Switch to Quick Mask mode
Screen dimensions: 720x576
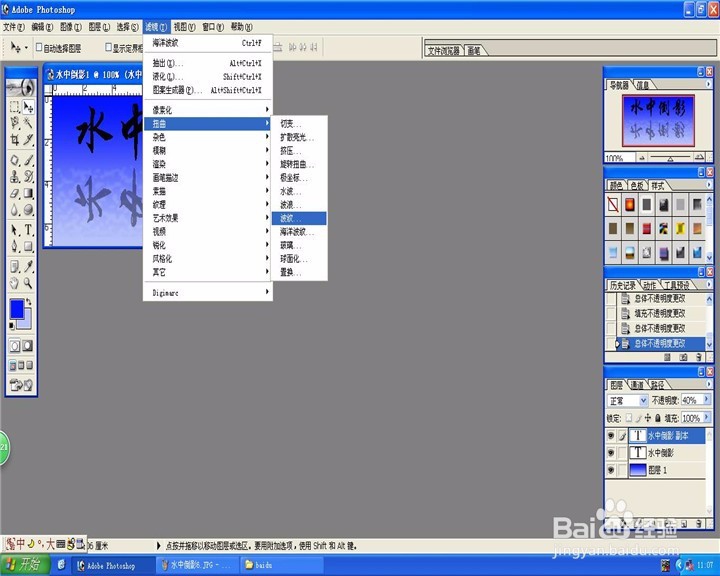click(28, 345)
